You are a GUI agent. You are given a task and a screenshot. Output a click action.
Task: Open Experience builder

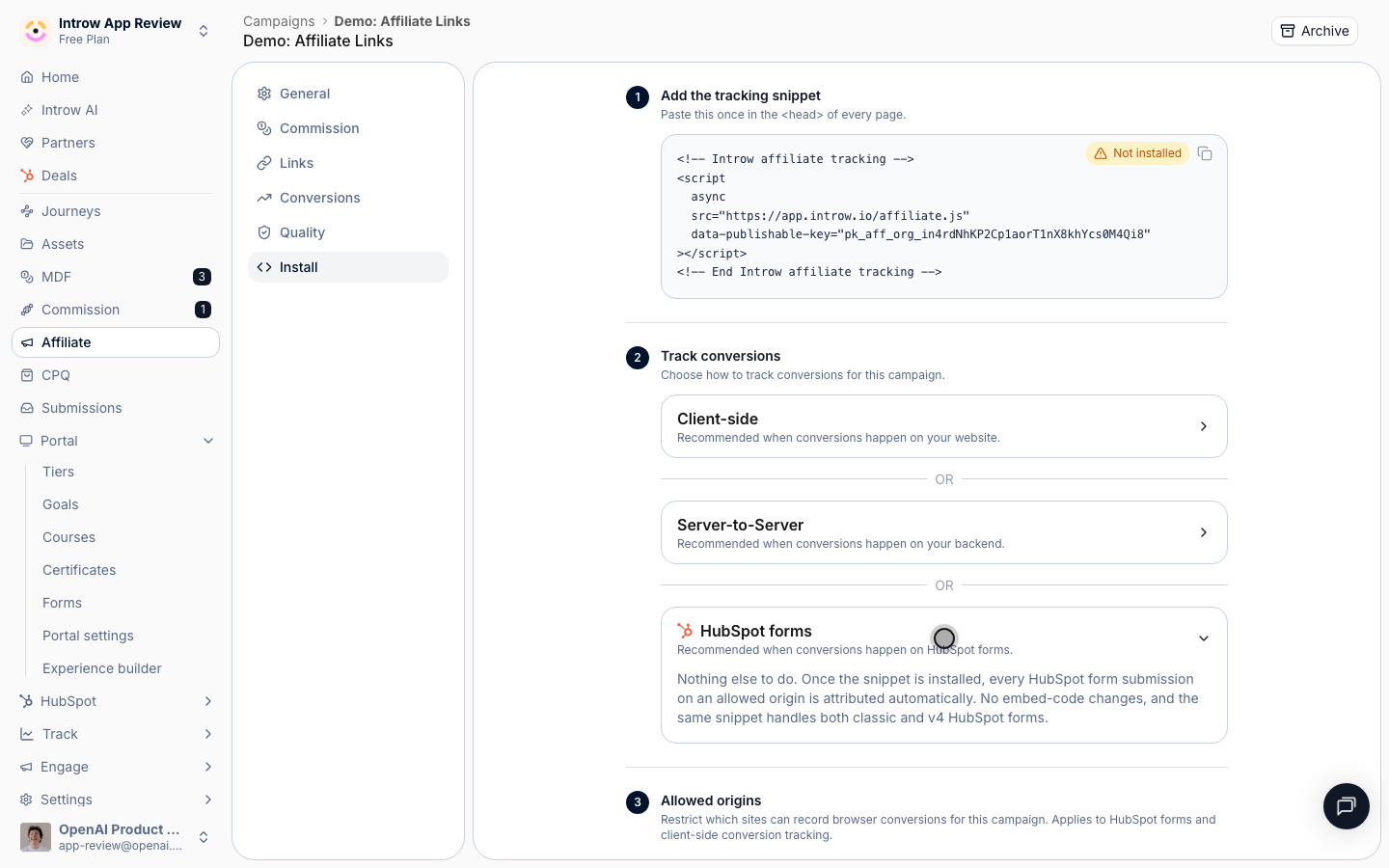point(102,668)
